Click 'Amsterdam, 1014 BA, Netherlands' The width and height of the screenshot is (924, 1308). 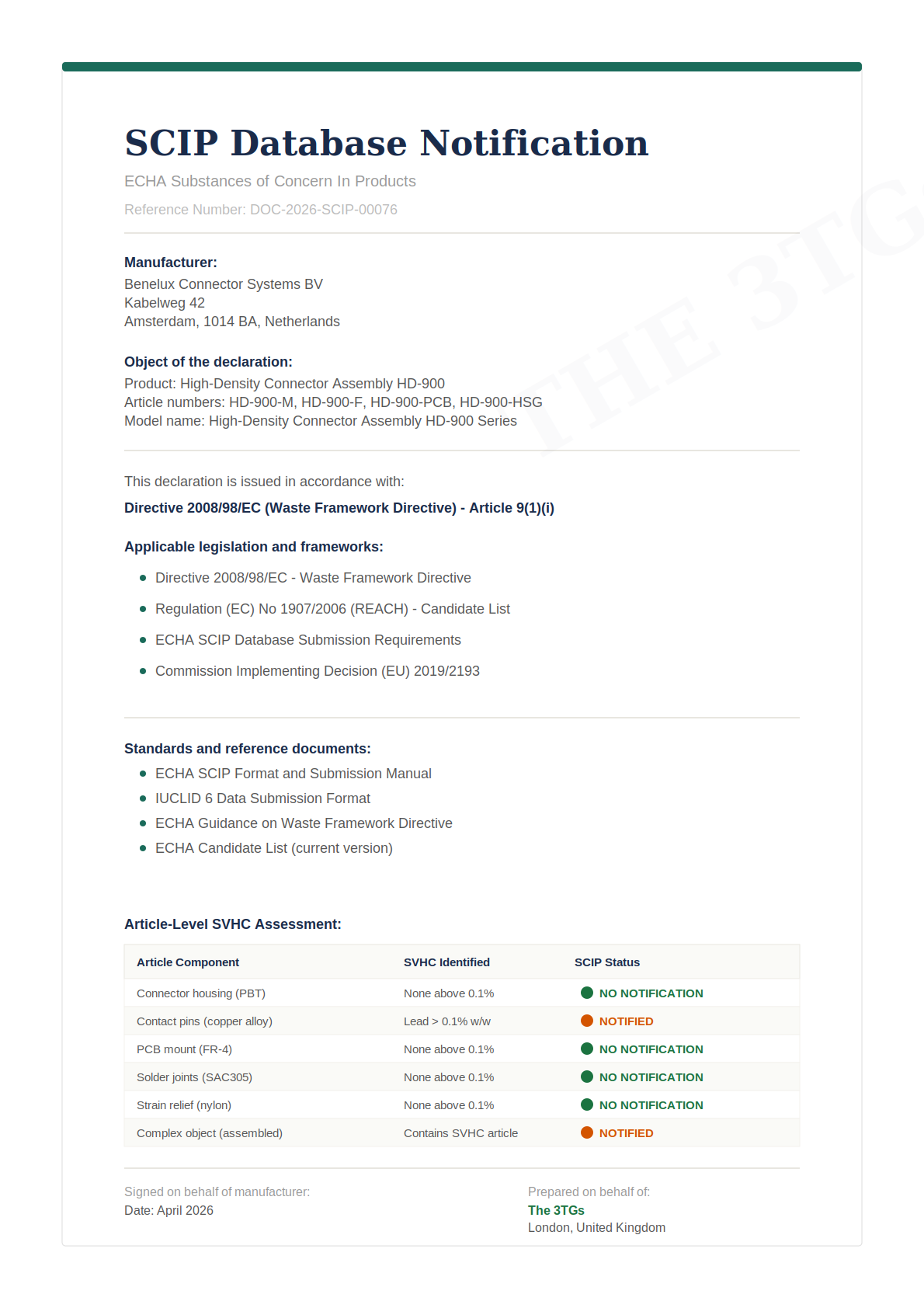232,322
